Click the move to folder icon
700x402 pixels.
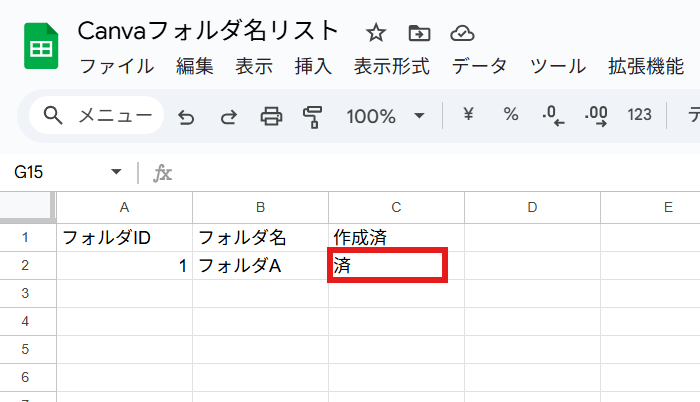click(x=419, y=33)
